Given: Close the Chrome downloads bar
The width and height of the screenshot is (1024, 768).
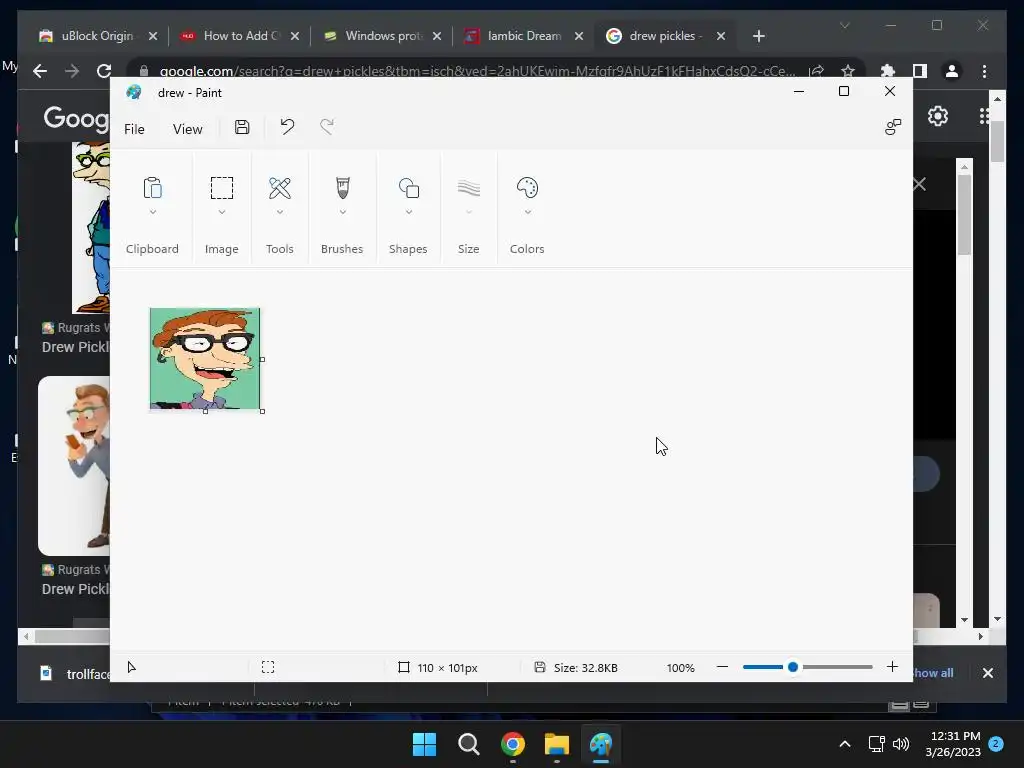Looking at the screenshot, I should point(987,673).
